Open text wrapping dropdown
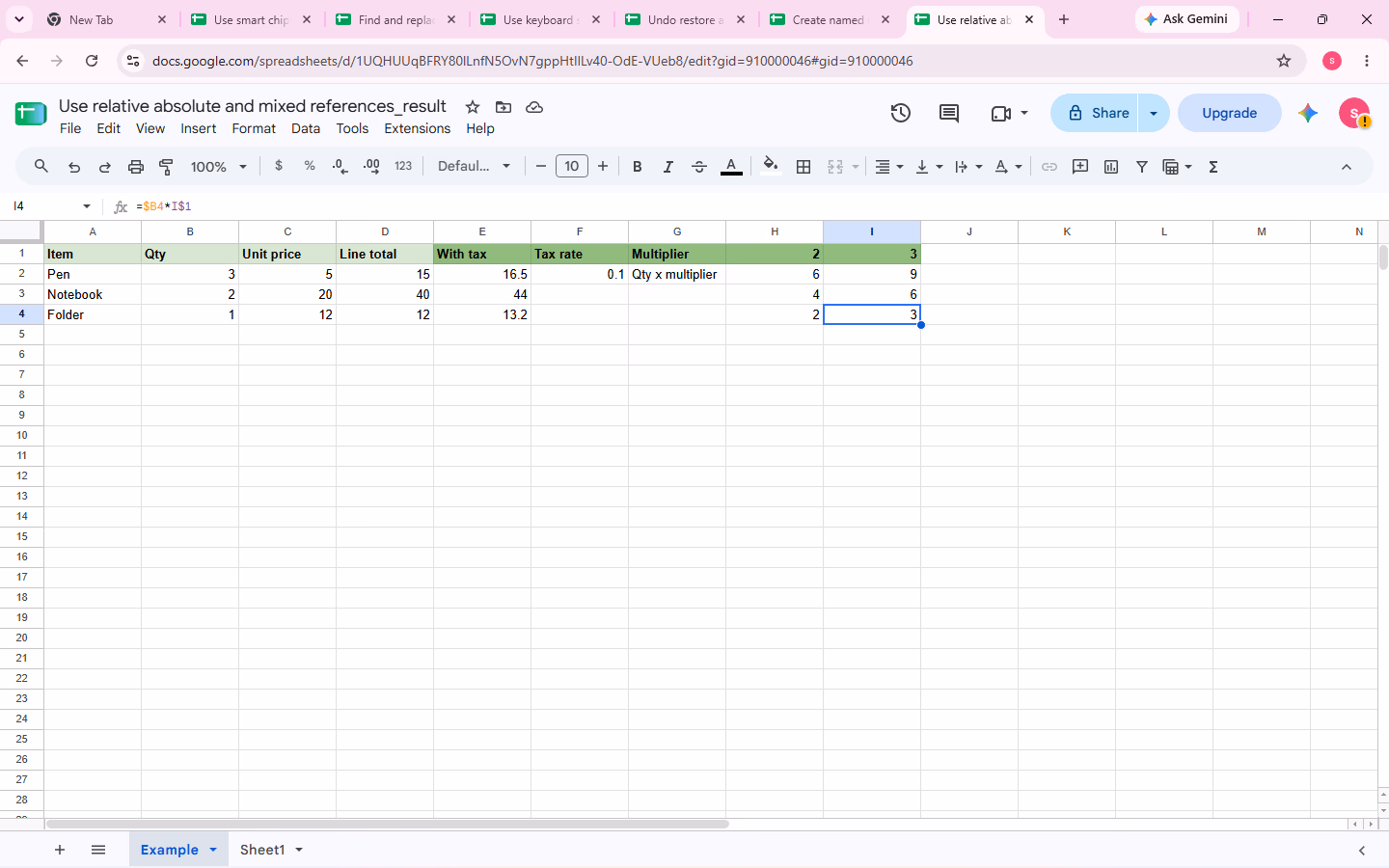The height and width of the screenshot is (868, 1389). [968, 167]
